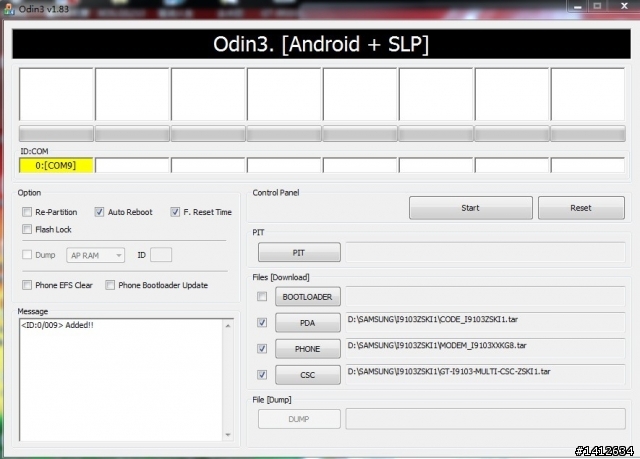
Task: Click the PHONE browse button
Action: [x=308, y=349]
